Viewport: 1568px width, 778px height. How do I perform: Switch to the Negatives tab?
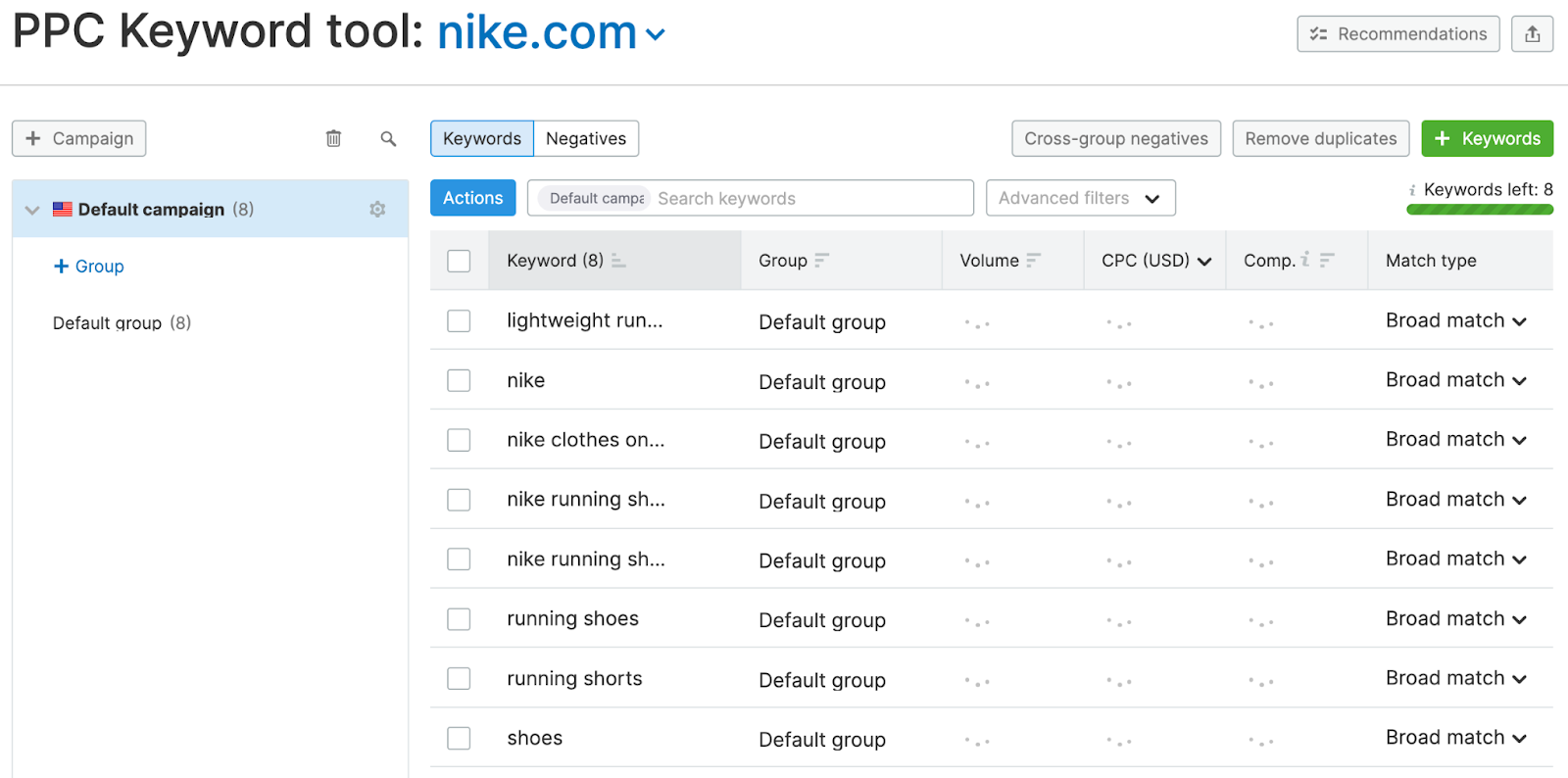click(586, 138)
